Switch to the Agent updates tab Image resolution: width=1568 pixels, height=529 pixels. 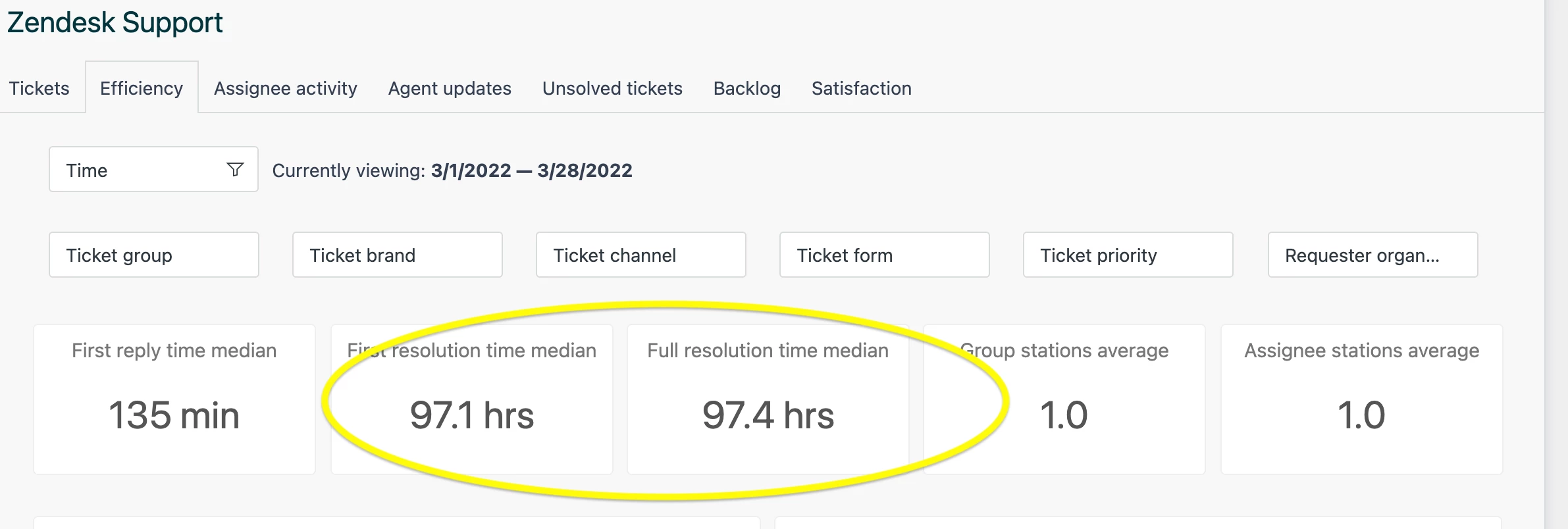[450, 88]
